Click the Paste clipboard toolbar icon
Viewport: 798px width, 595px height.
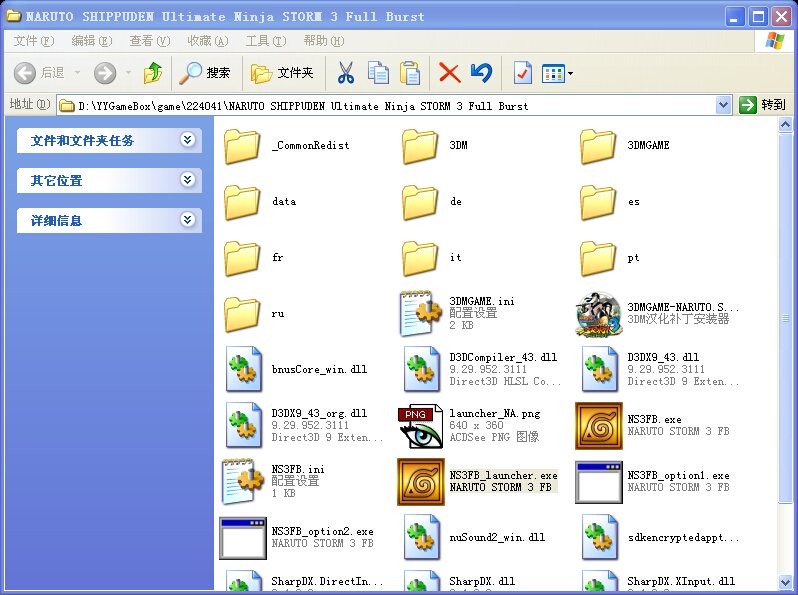tap(410, 73)
